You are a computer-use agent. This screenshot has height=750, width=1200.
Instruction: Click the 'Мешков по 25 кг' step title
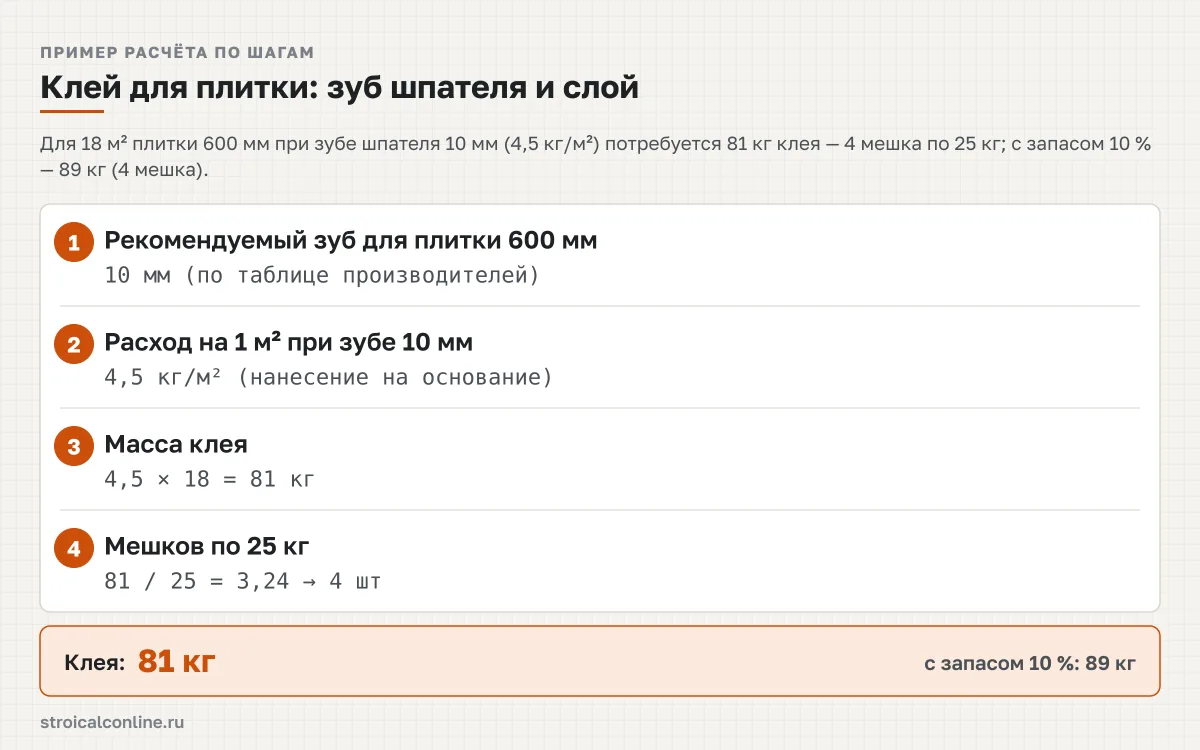pyautogui.click(x=207, y=547)
